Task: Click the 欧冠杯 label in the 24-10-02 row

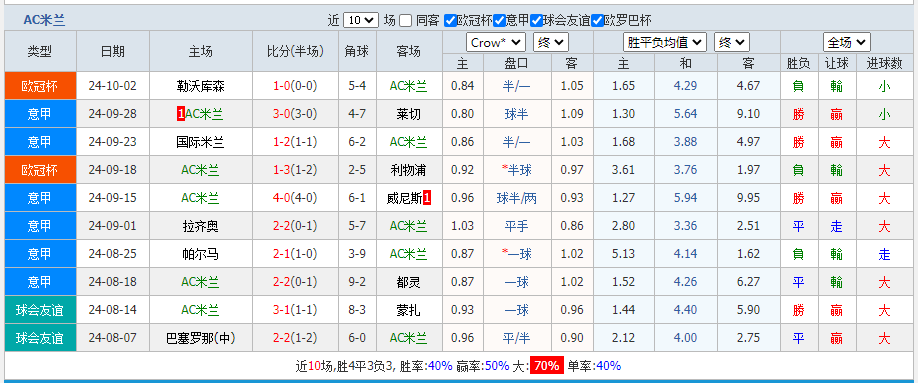Action: point(40,86)
